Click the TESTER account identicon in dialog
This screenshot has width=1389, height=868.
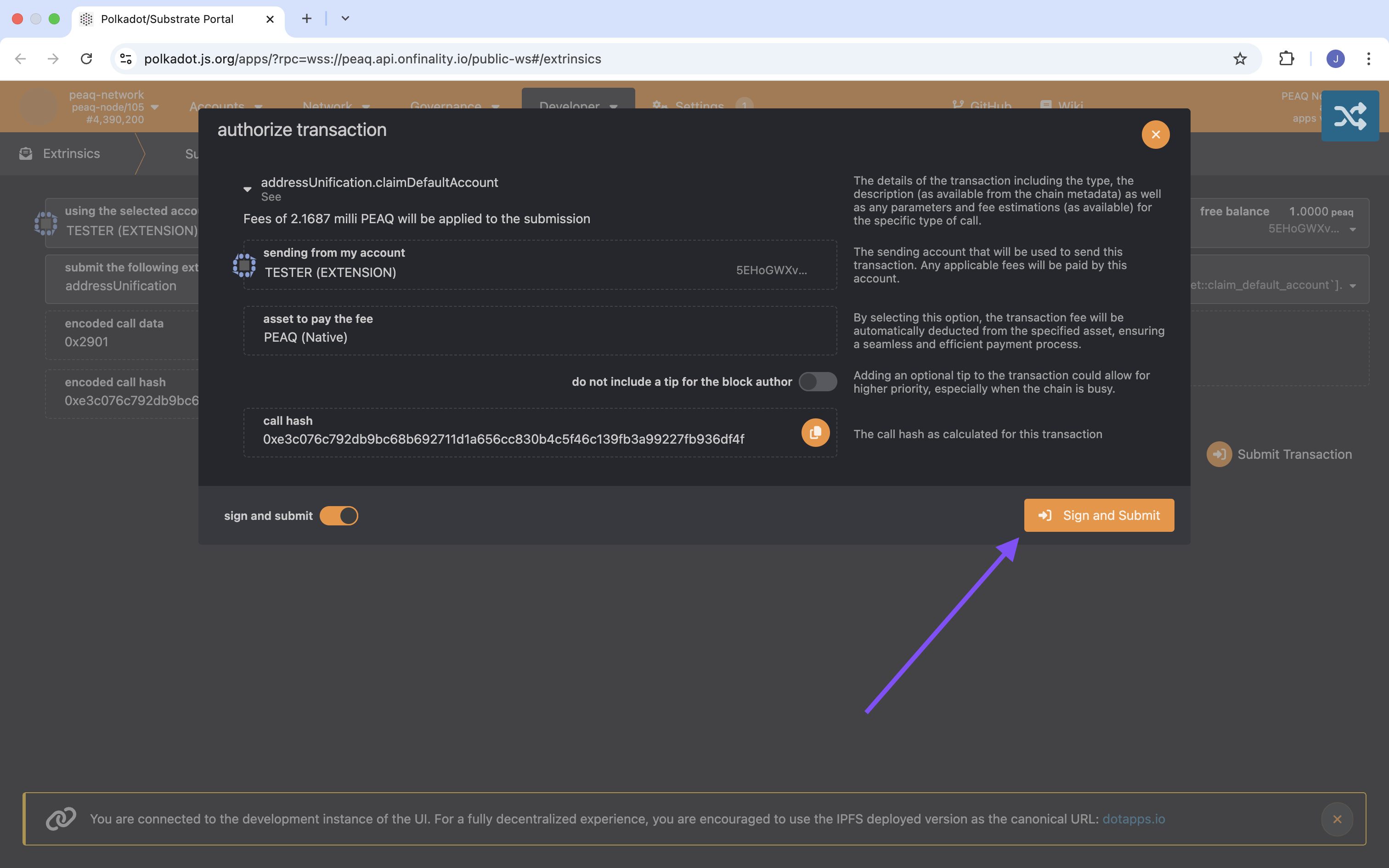pyautogui.click(x=244, y=265)
